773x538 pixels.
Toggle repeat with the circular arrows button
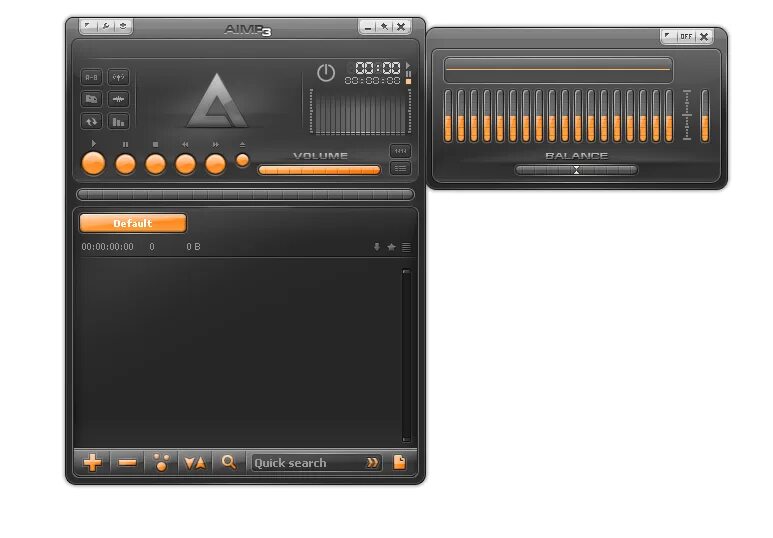tap(91, 121)
